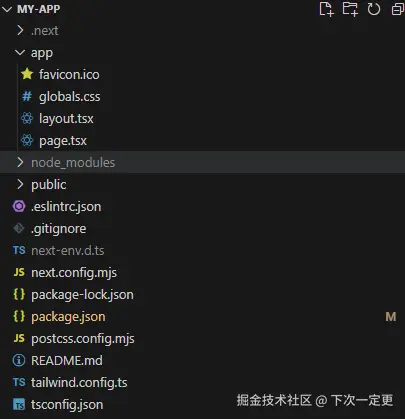Viewport: 405px width, 419px height.
Task: Select the public folder name
Action: pyautogui.click(x=49, y=185)
